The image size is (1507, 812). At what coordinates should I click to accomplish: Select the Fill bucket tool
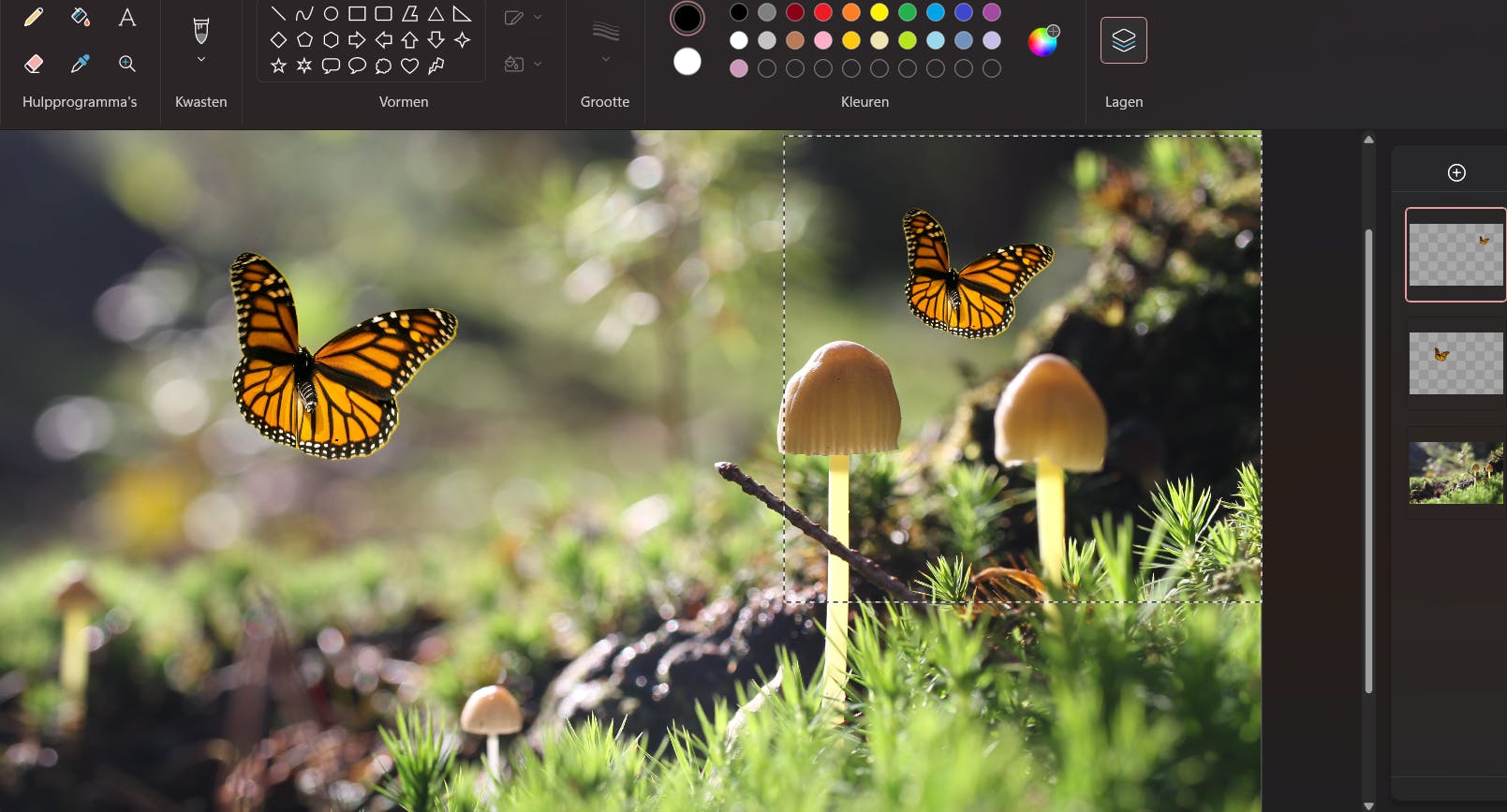tap(81, 17)
